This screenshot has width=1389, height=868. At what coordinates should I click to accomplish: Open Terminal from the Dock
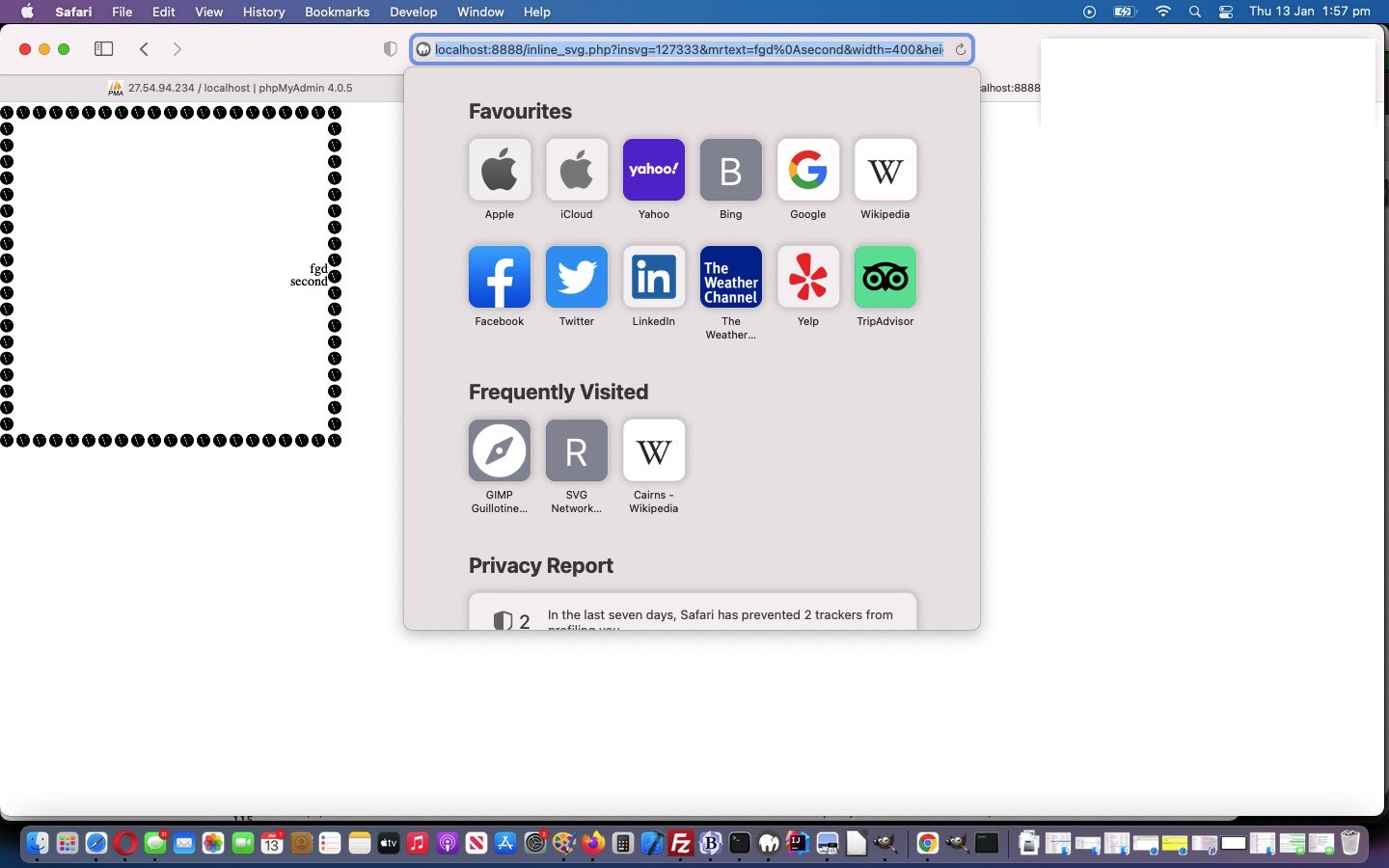[740, 843]
